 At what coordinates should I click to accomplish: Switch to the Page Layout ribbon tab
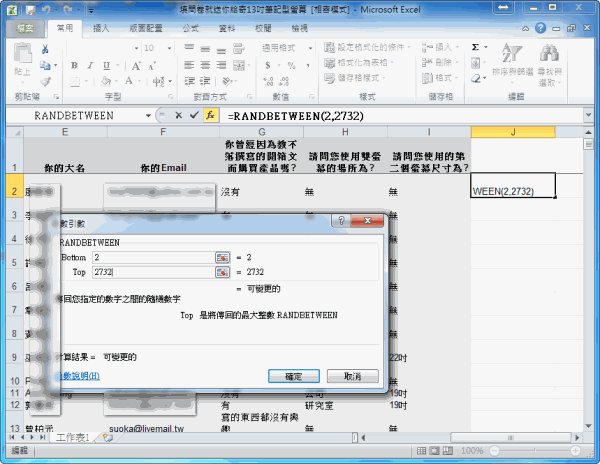pos(145,28)
